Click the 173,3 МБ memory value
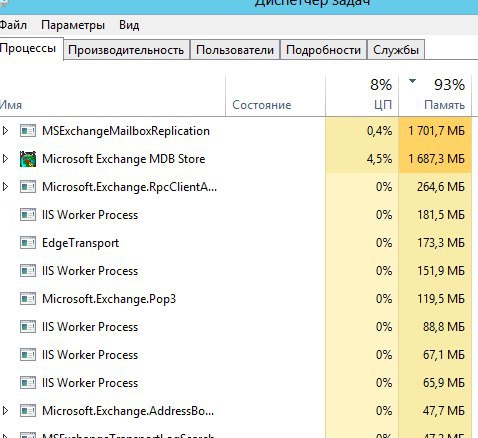478x438 pixels. click(441, 243)
